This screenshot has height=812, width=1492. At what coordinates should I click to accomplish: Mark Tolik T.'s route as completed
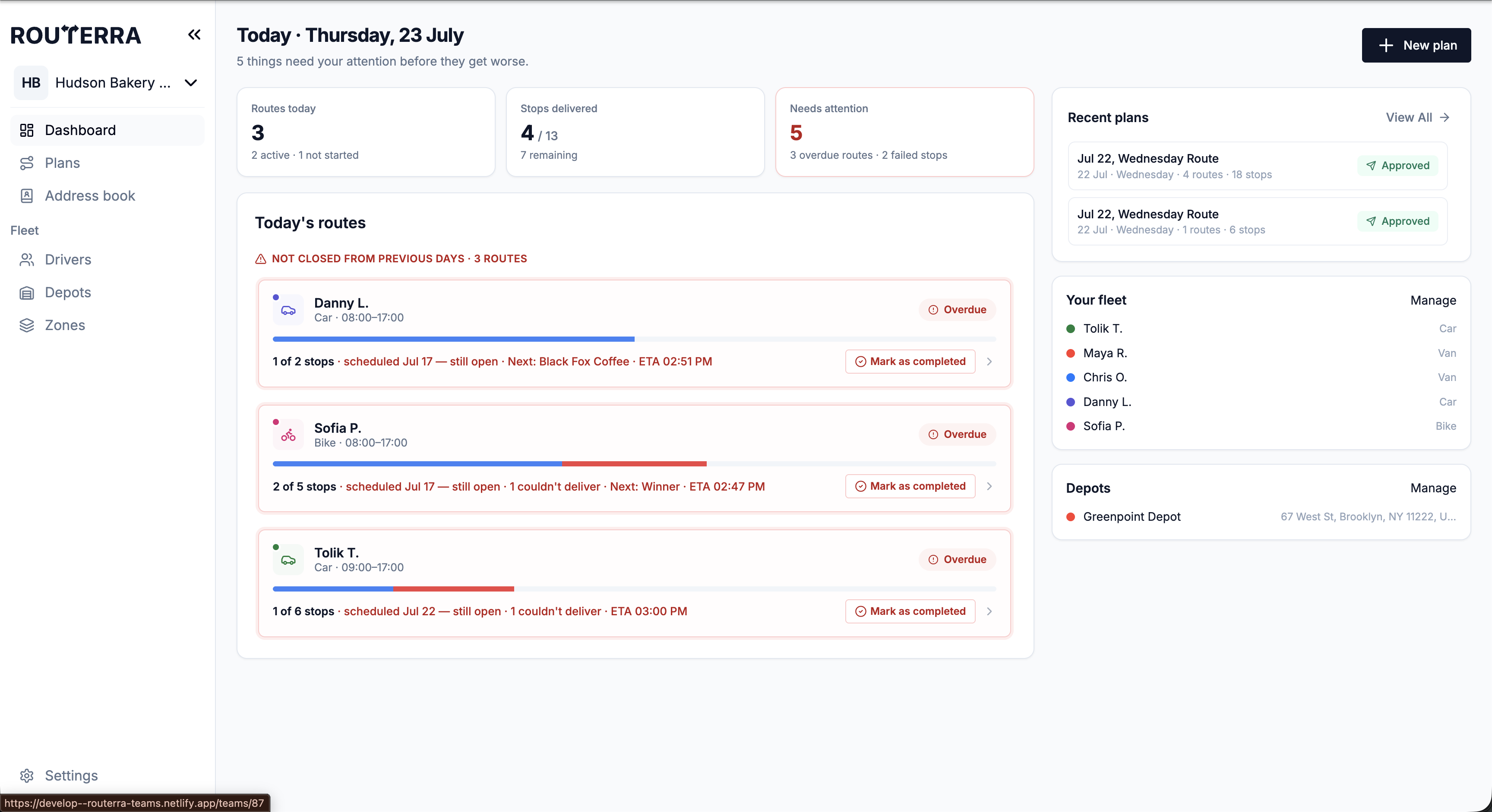(910, 611)
